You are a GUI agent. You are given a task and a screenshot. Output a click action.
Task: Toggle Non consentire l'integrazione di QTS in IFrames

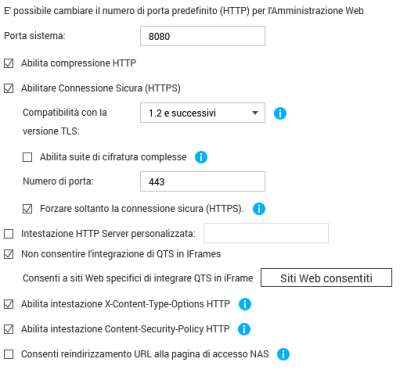coord(9,254)
